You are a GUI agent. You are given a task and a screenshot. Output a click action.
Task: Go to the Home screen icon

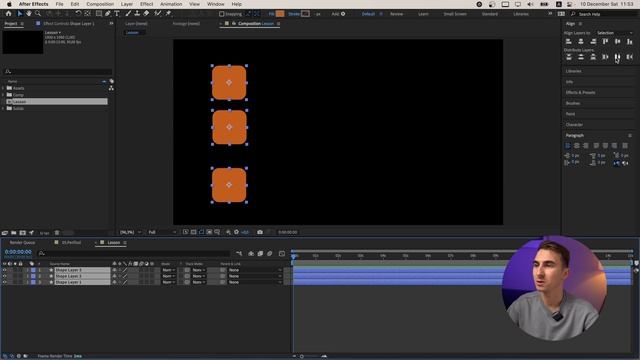point(8,14)
